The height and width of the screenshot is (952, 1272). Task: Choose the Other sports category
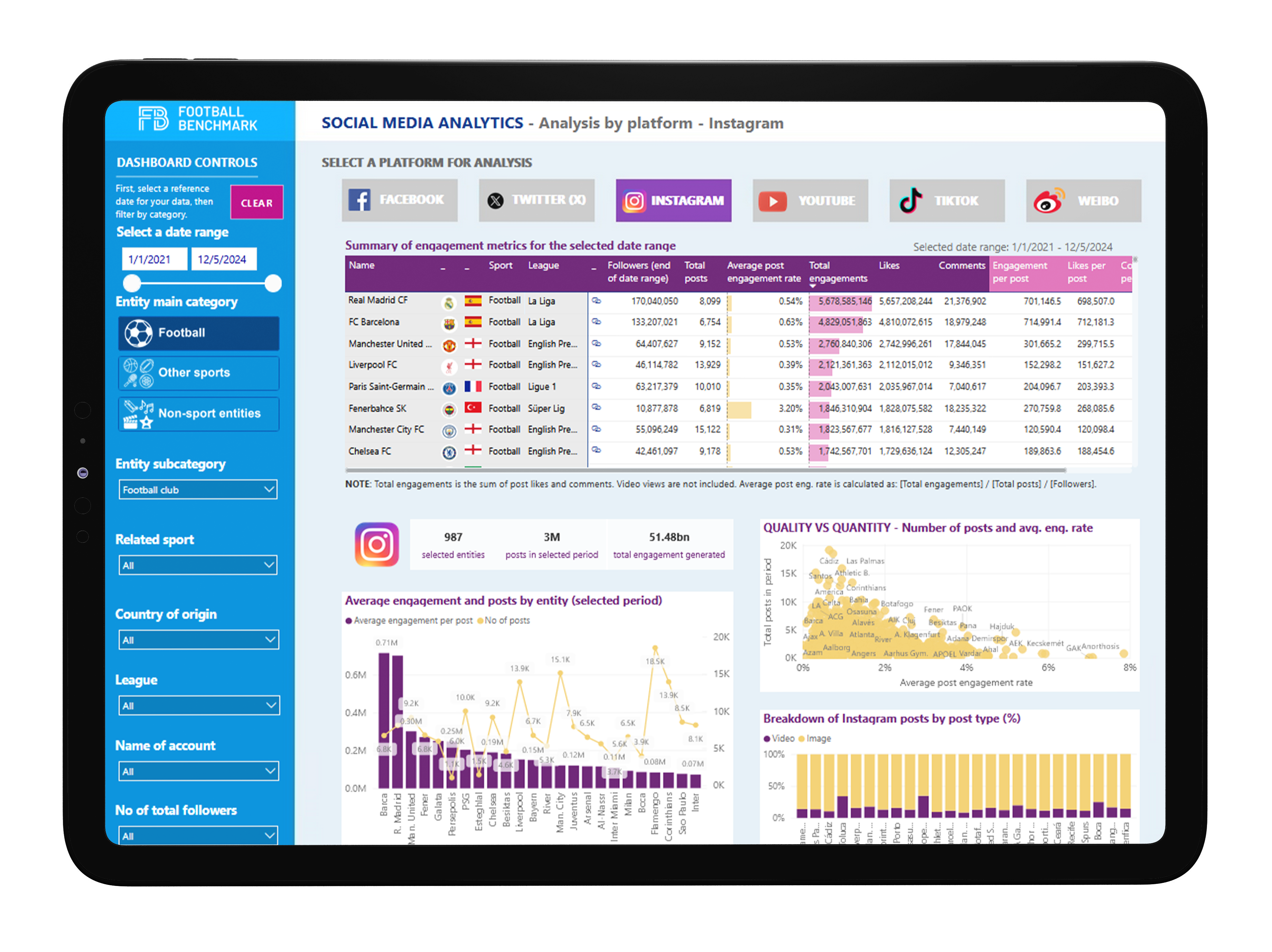[199, 373]
